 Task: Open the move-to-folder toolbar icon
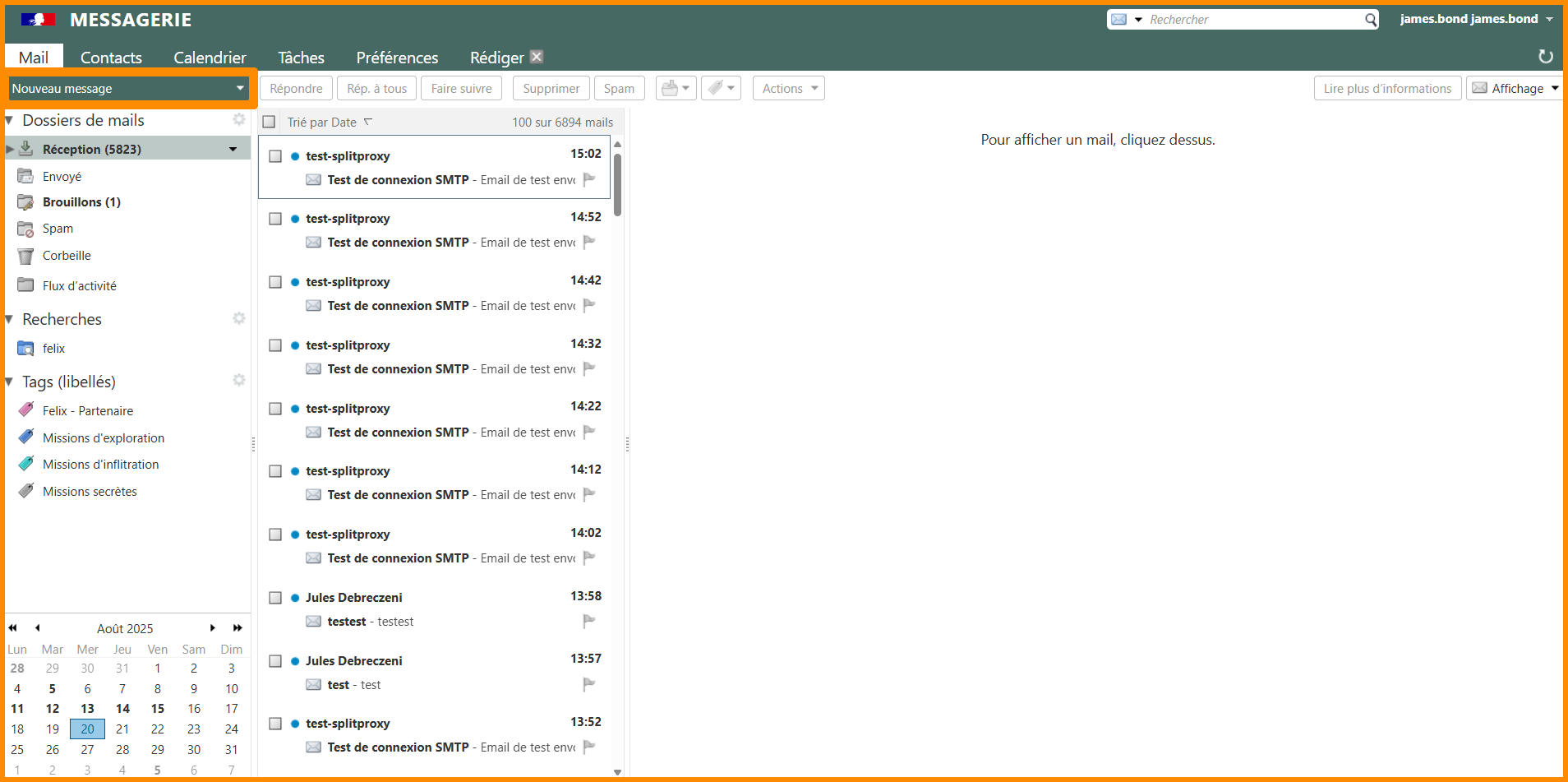click(x=676, y=88)
